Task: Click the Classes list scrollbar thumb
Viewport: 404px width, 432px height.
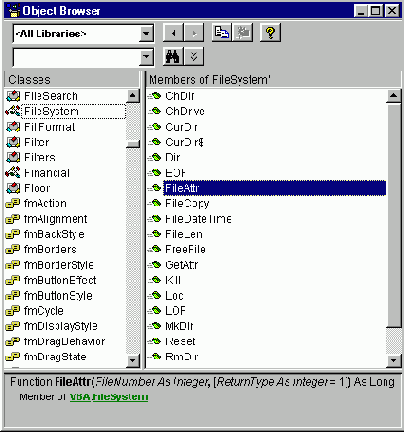Action: tap(133, 144)
